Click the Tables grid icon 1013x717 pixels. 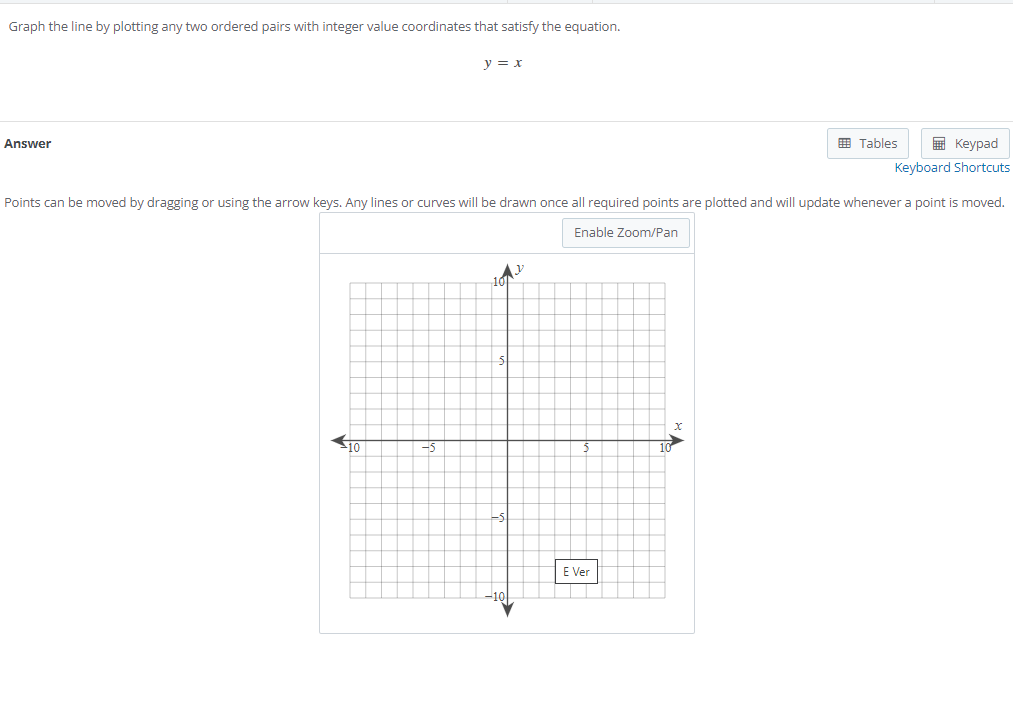coord(843,143)
